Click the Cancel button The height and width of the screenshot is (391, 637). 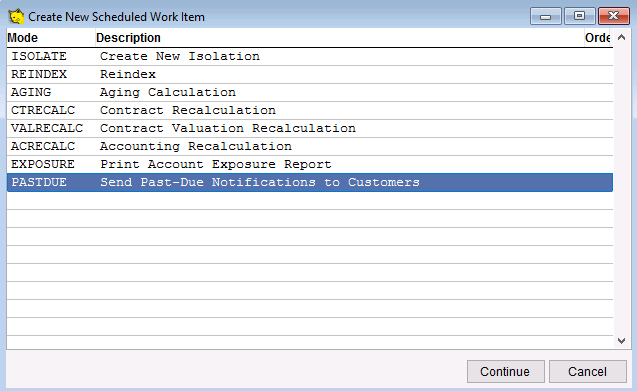587,371
